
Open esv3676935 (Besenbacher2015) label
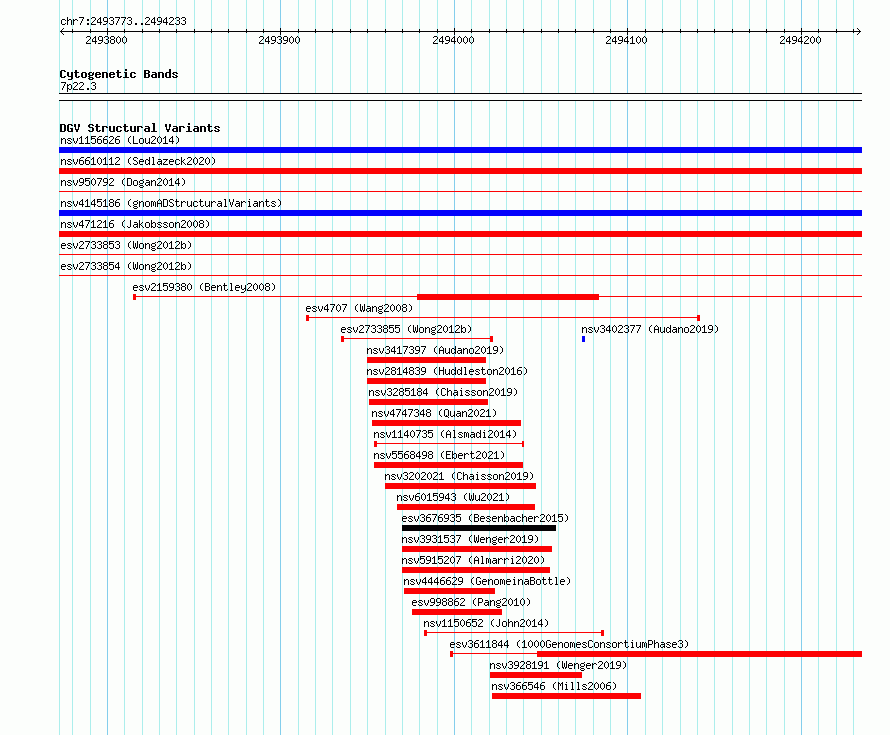point(485,518)
